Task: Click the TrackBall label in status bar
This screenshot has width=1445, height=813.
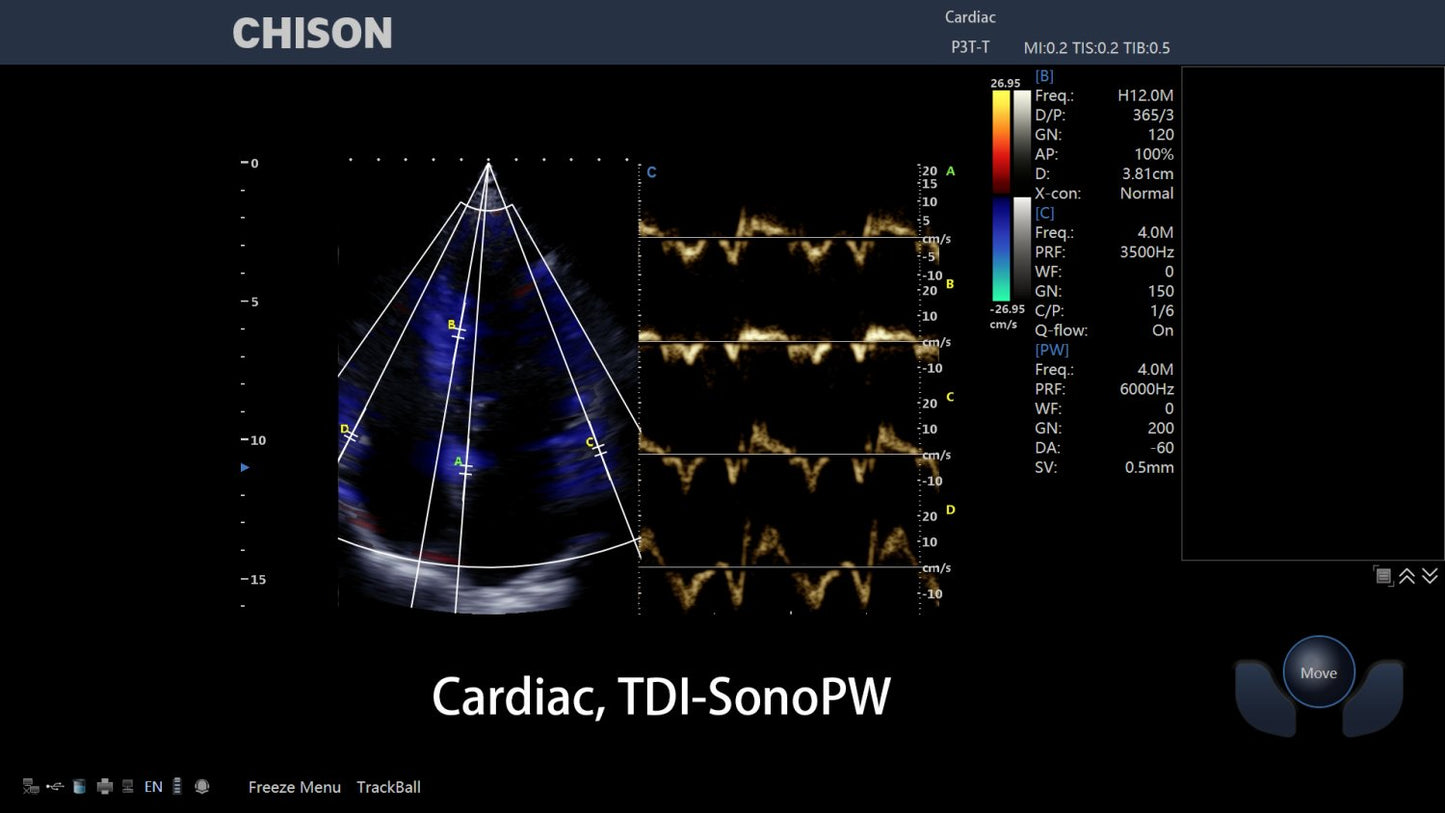Action: 388,787
